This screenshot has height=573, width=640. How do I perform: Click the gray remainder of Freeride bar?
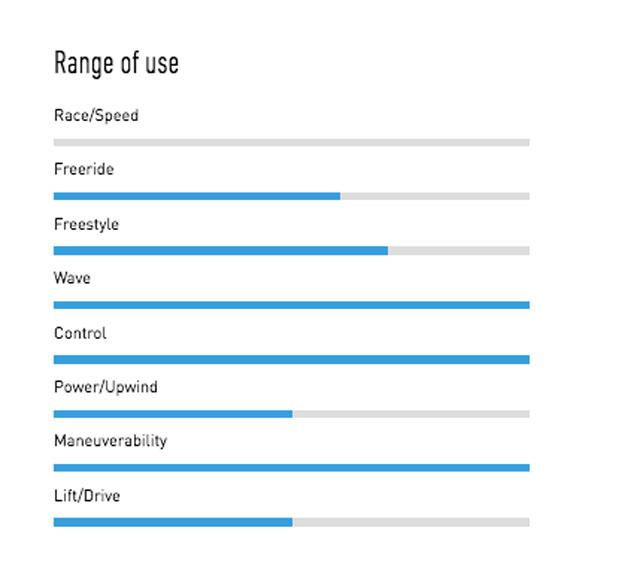(435, 196)
